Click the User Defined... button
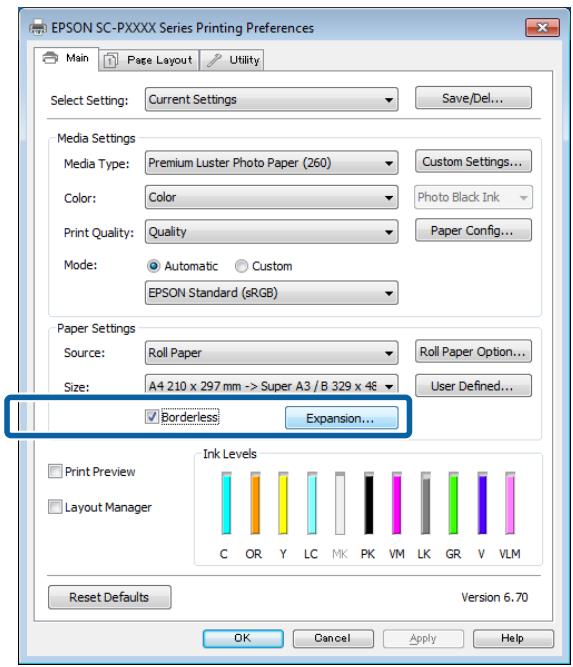Screen dimensions: 573x667 [473, 386]
